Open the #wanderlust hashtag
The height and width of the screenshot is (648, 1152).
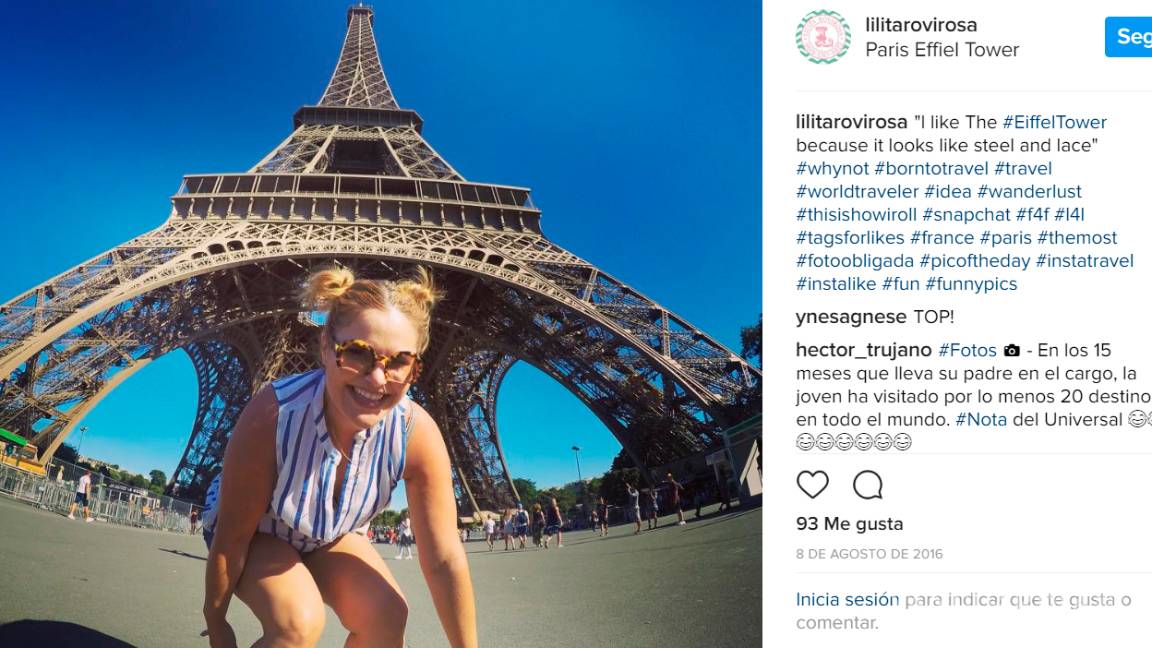[x=1029, y=192]
